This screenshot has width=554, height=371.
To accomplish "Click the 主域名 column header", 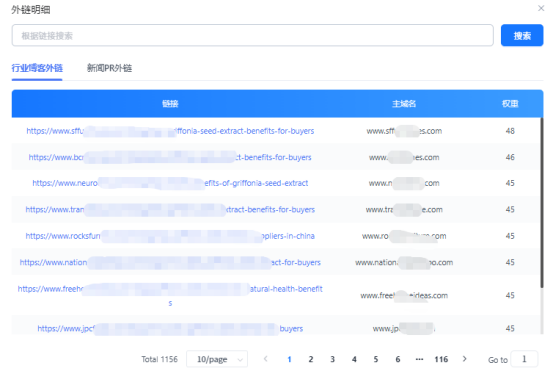I will point(404,104).
